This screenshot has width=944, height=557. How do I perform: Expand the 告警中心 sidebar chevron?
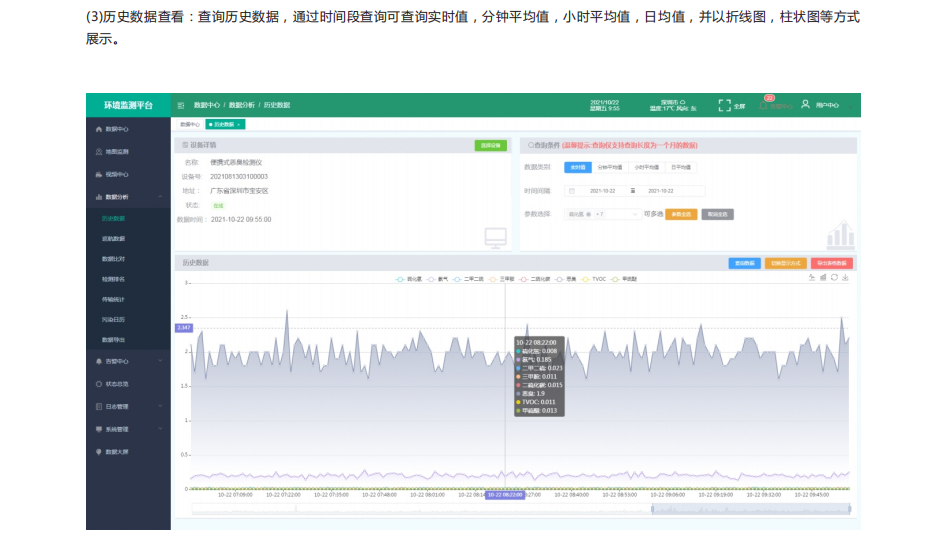160,361
